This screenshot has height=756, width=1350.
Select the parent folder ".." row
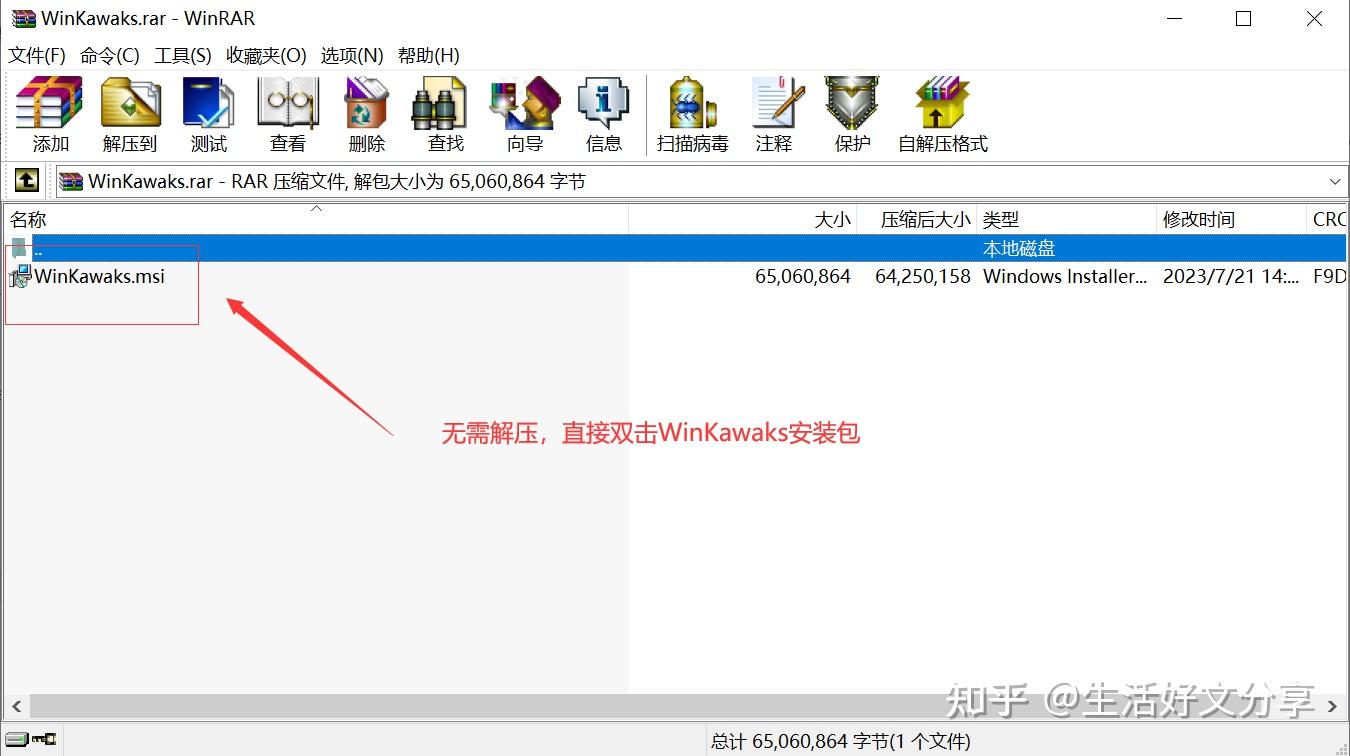point(675,248)
